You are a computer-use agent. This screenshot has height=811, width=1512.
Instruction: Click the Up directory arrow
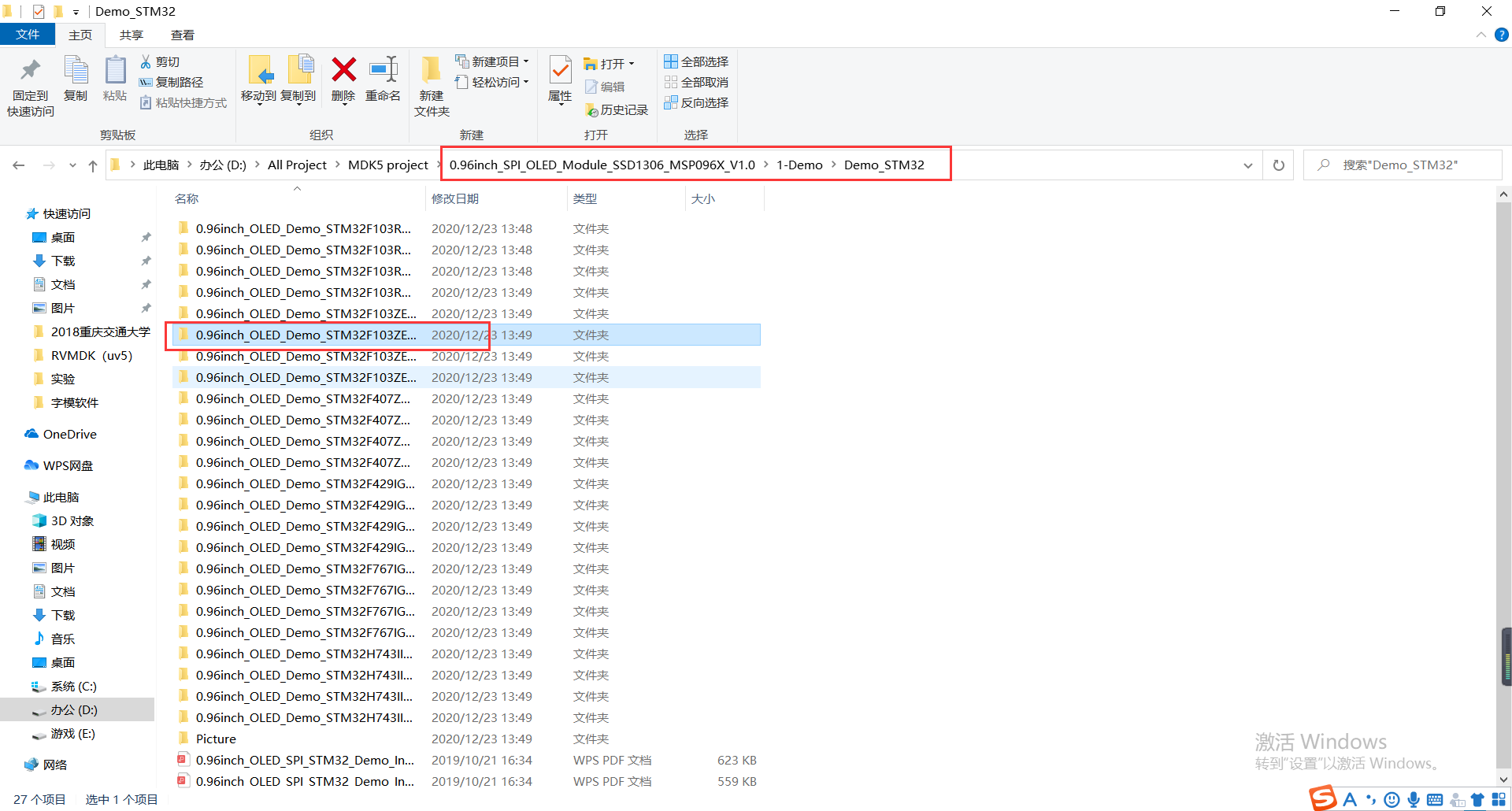click(x=93, y=165)
